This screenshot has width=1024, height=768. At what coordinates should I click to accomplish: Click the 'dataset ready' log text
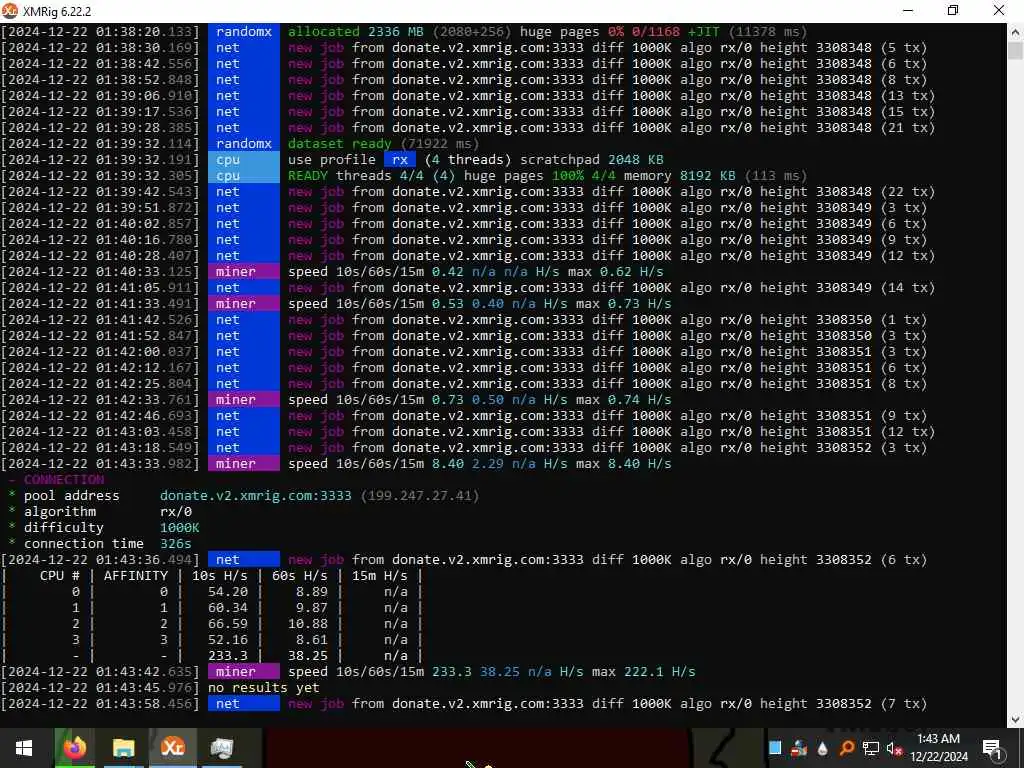click(340, 144)
